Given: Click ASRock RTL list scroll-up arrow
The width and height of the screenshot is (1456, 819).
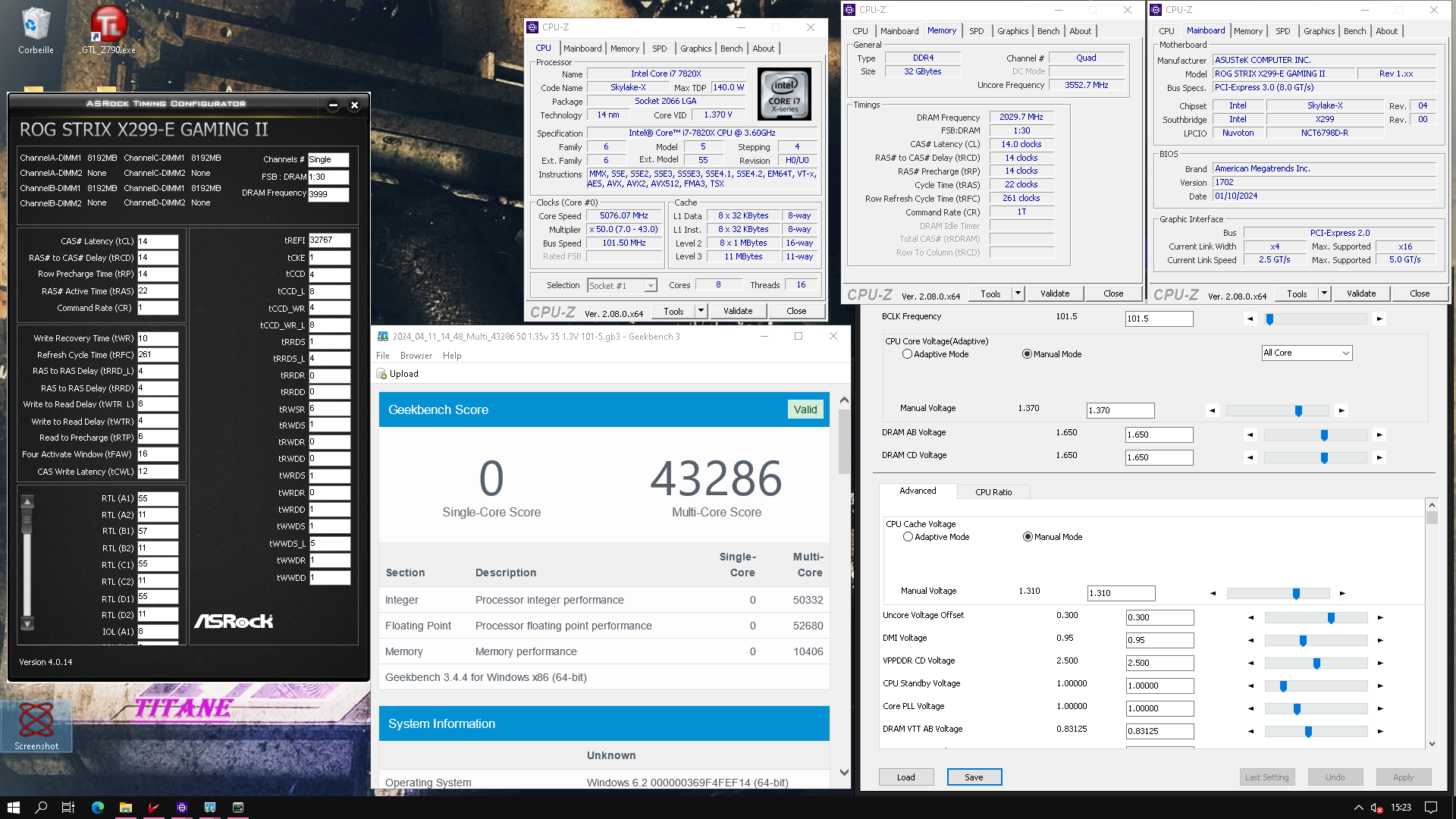Looking at the screenshot, I should point(27,501).
